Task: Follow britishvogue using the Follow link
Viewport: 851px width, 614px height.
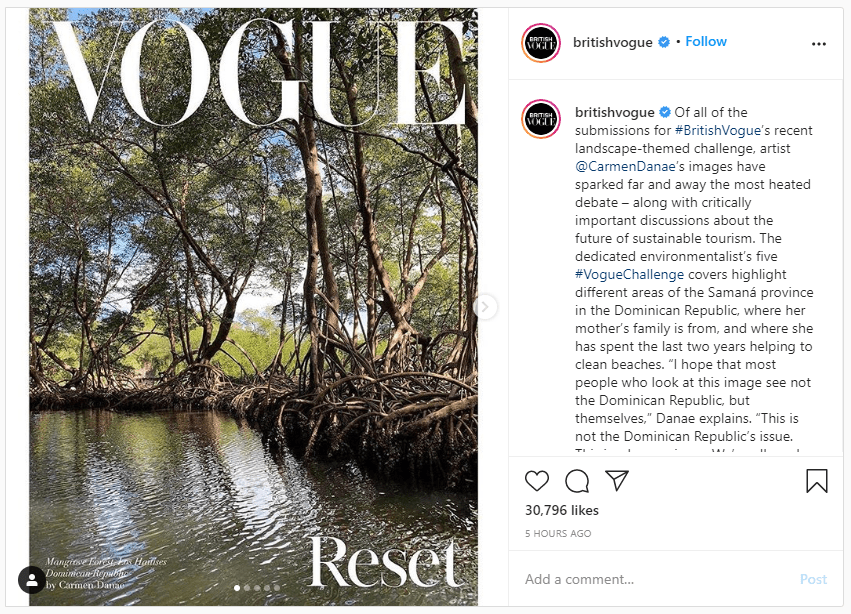Action: coord(705,41)
